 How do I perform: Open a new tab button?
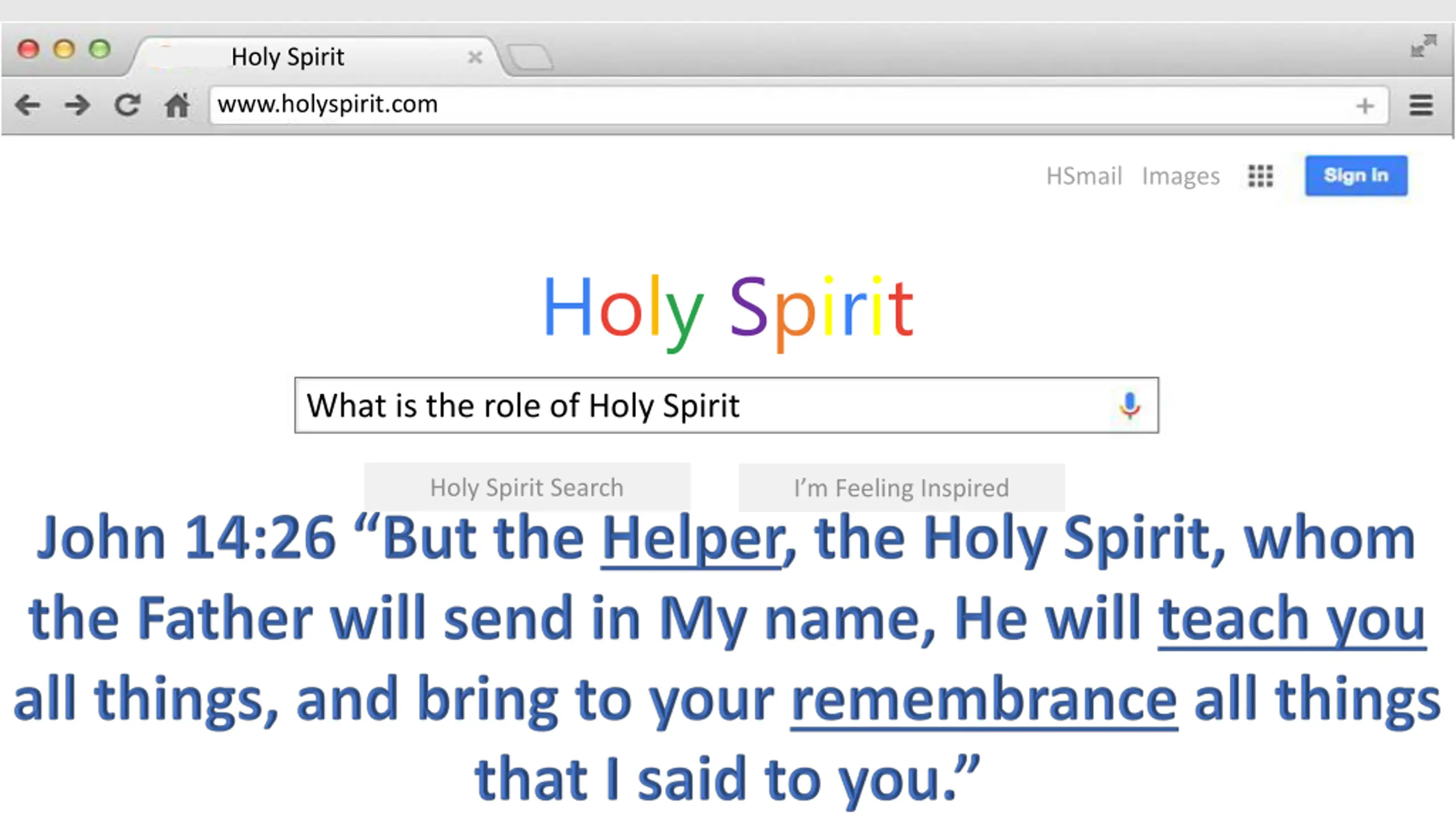pyautogui.click(x=530, y=57)
